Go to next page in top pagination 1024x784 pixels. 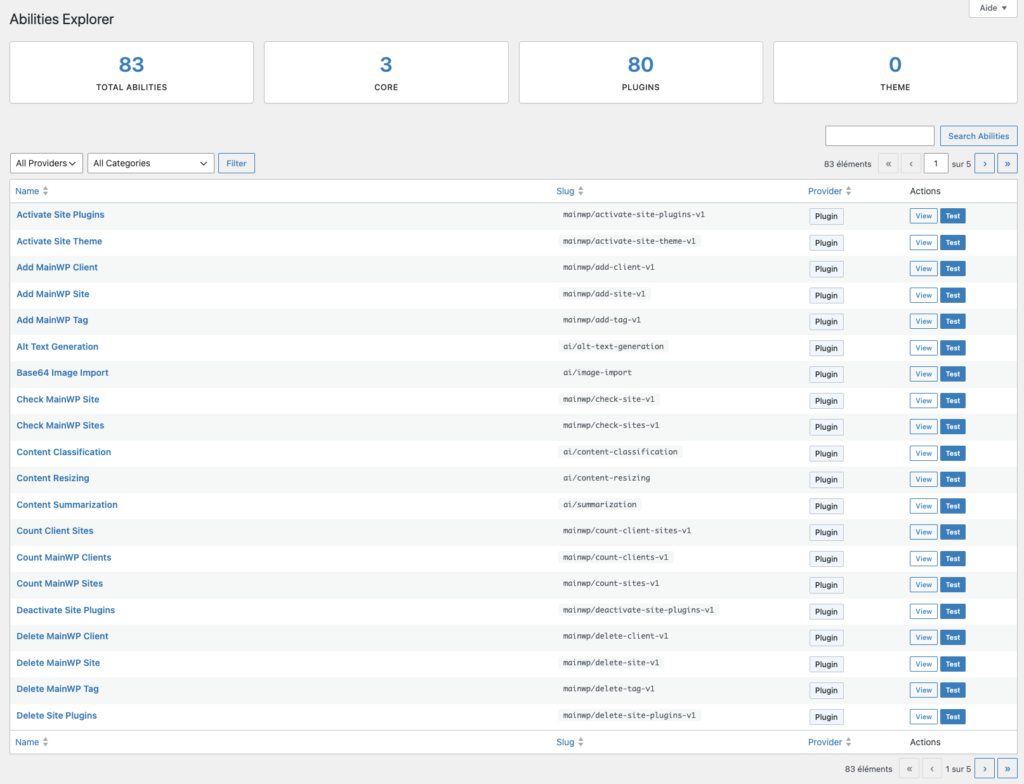click(x=984, y=163)
